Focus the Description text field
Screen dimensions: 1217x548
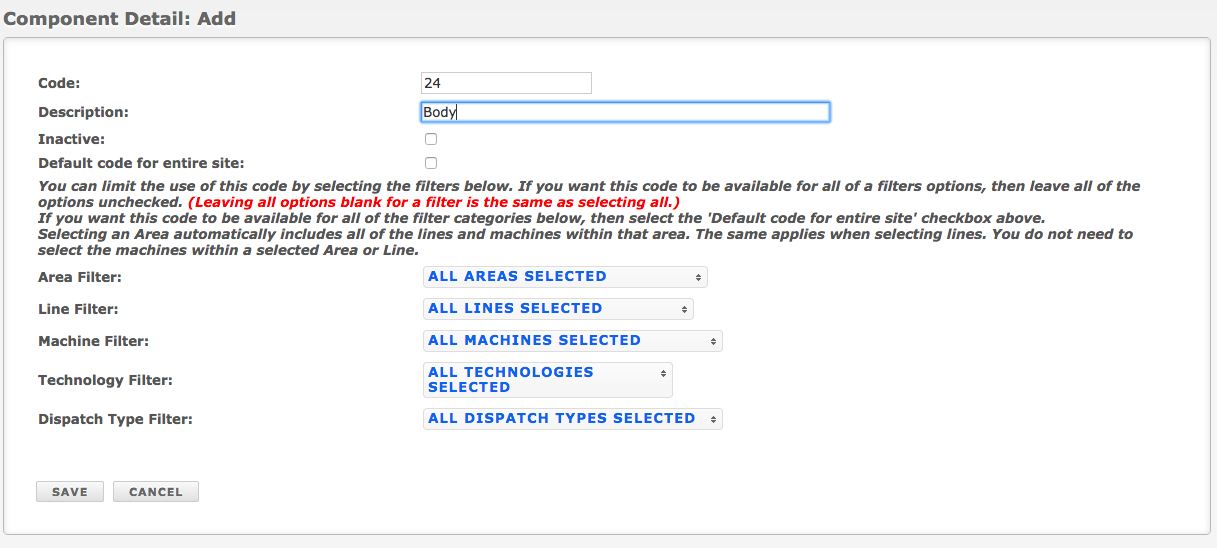coord(626,112)
